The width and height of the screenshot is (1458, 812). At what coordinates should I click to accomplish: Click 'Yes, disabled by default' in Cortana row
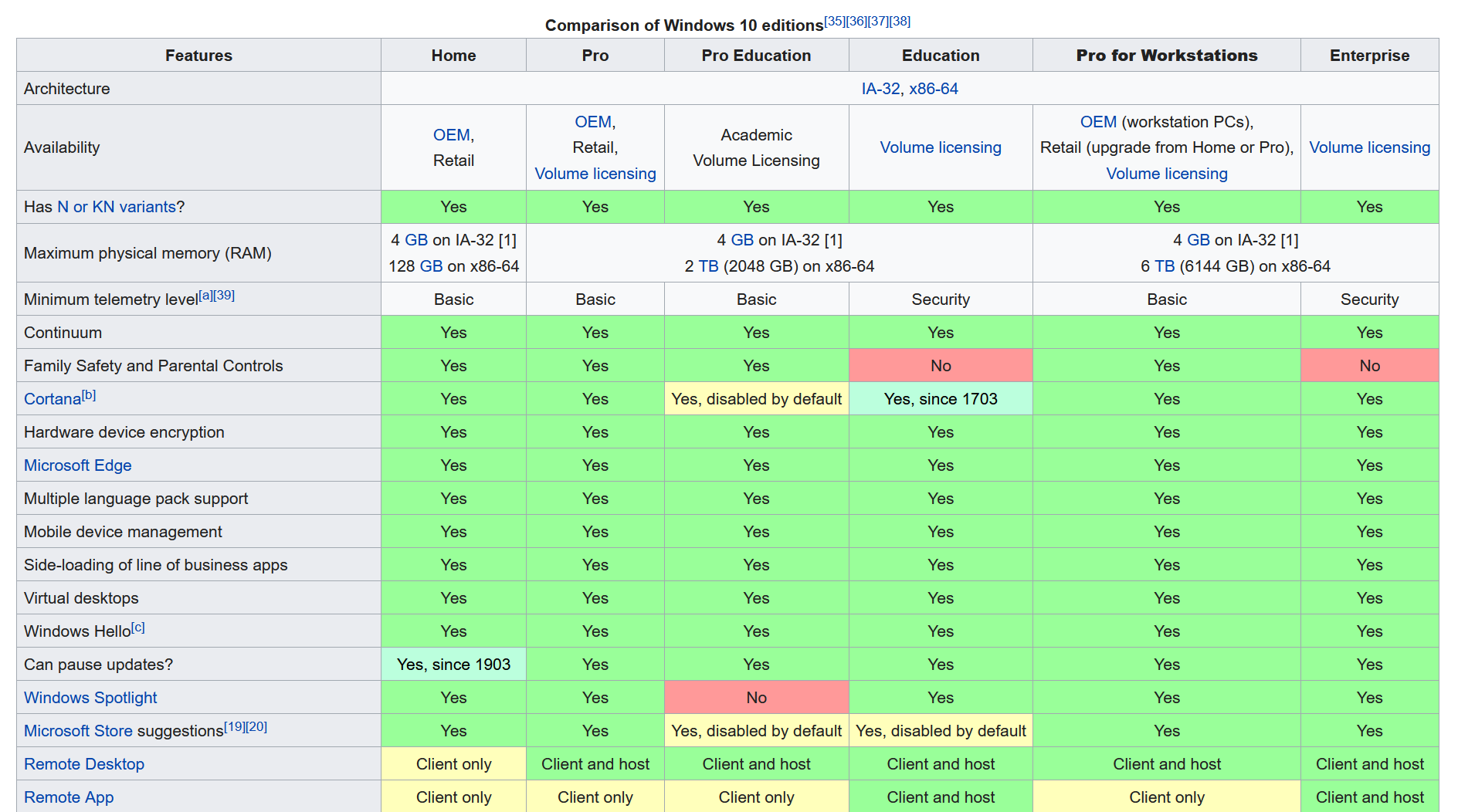[x=756, y=399]
